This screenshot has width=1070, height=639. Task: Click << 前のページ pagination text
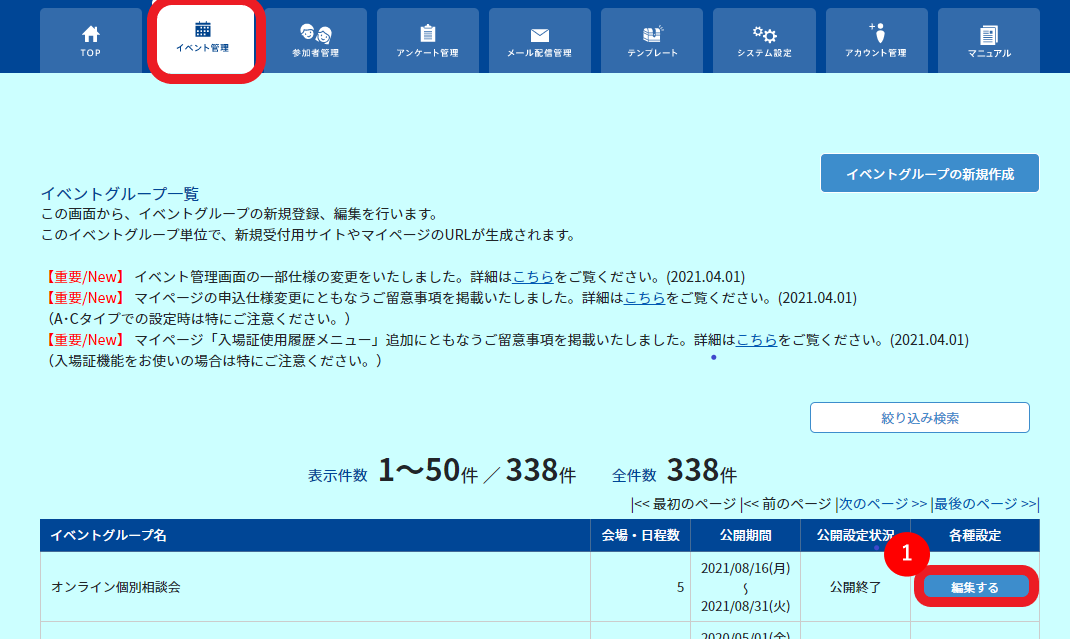click(787, 504)
